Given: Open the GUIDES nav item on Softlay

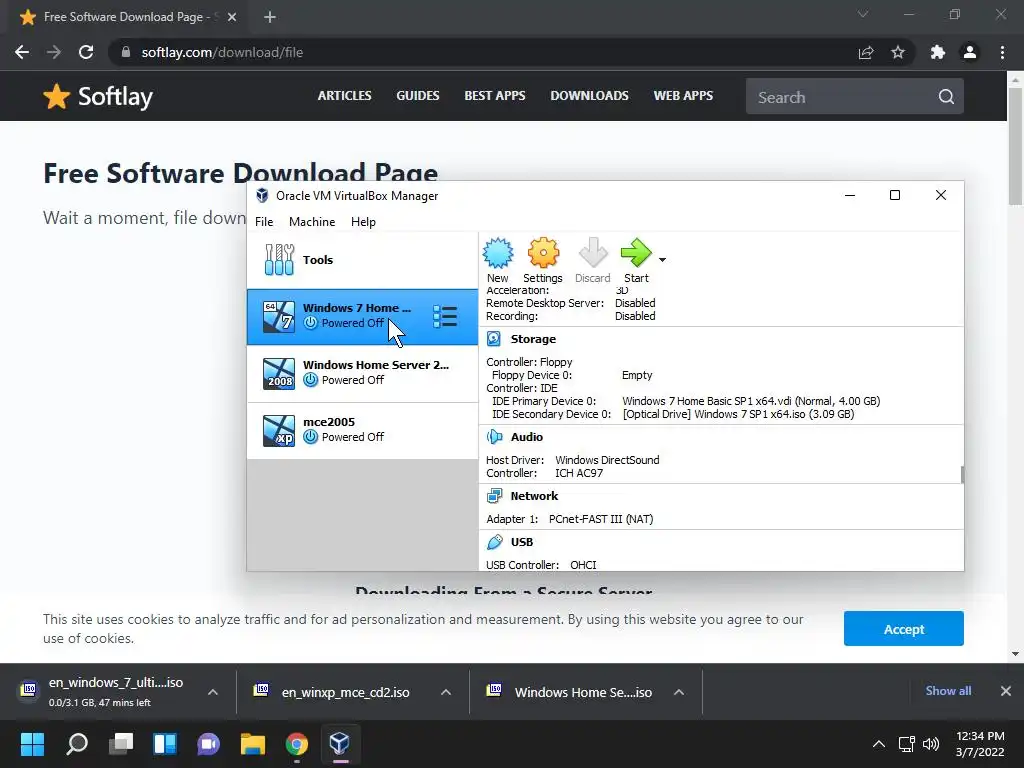Looking at the screenshot, I should point(417,96).
